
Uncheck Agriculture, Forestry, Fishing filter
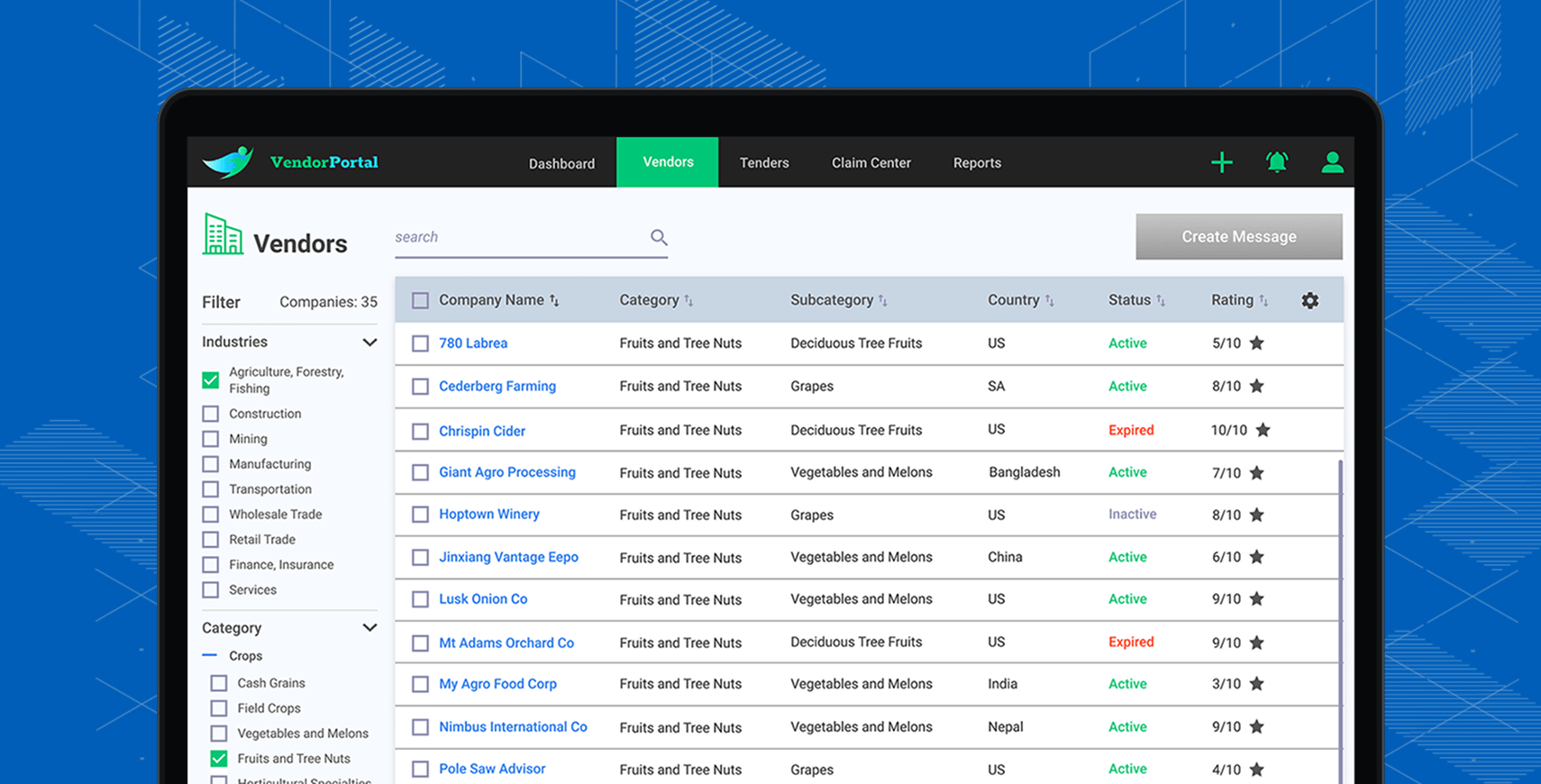point(211,380)
